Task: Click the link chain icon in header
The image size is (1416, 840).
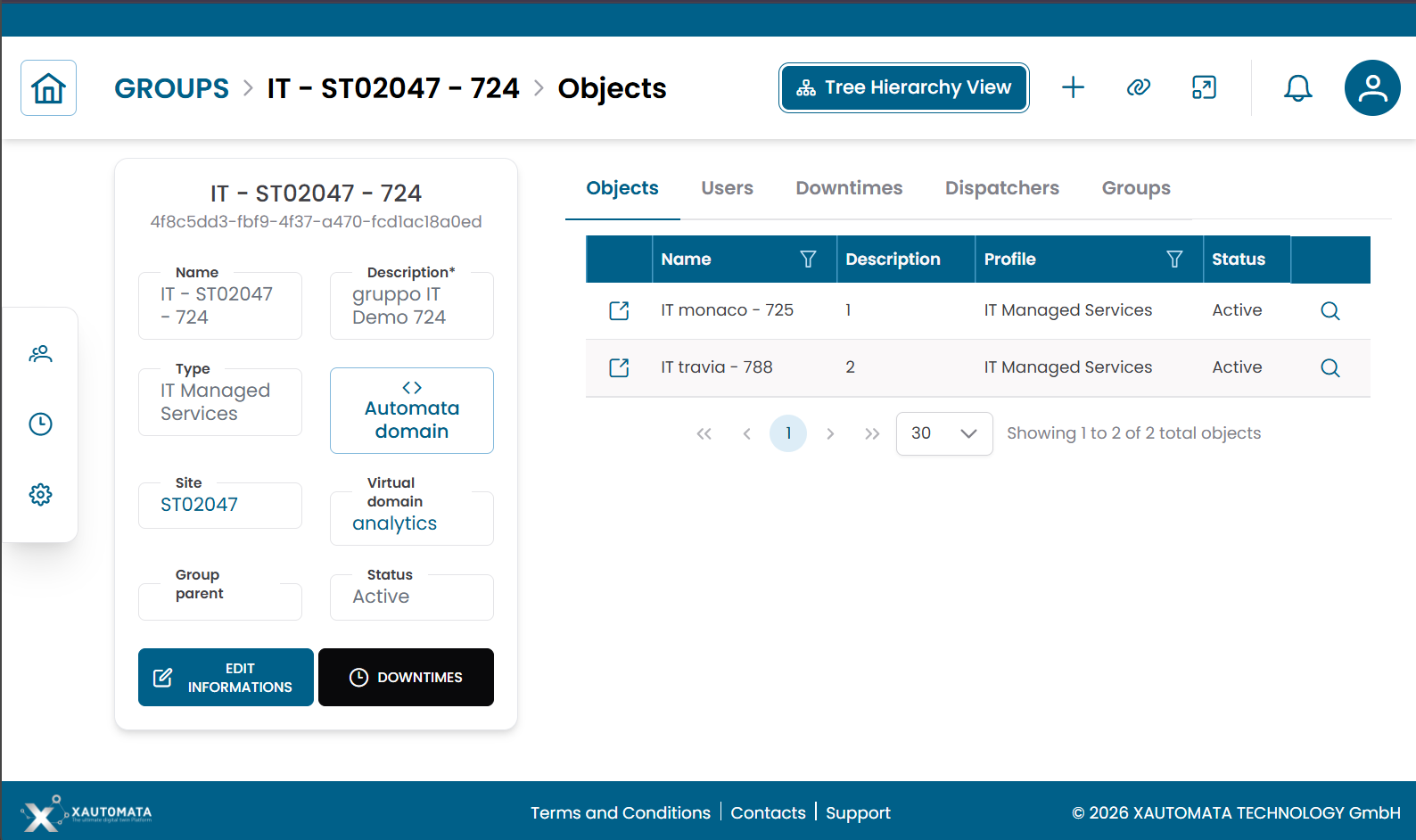Action: (1139, 87)
